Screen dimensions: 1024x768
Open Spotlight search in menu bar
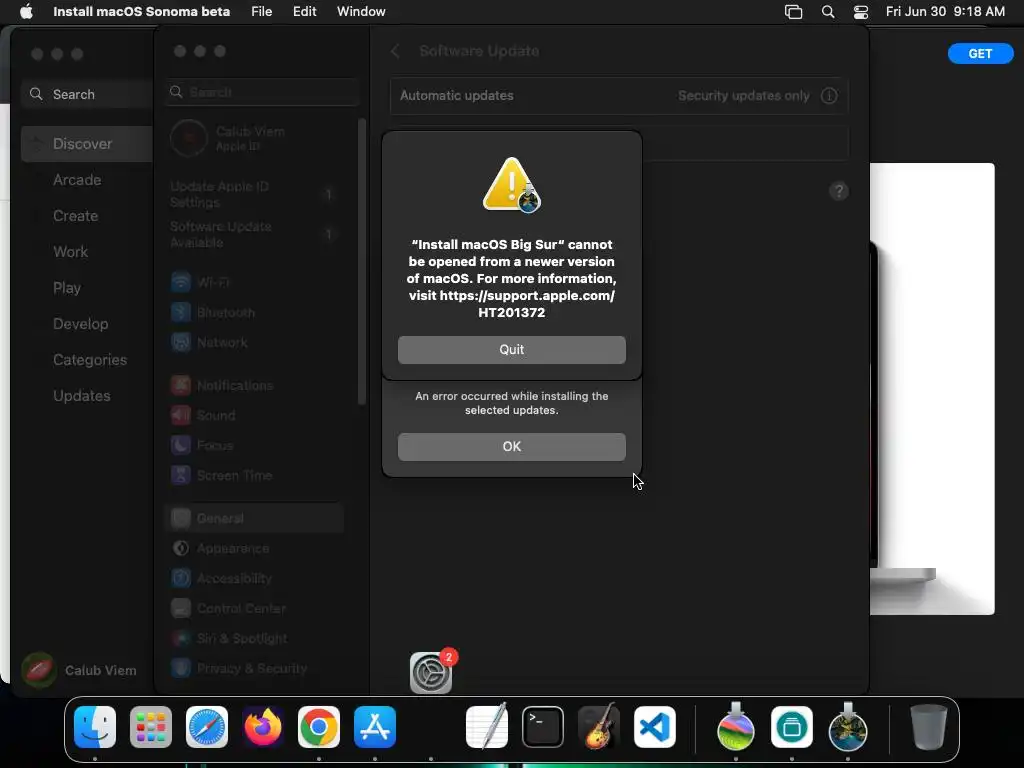point(827,11)
